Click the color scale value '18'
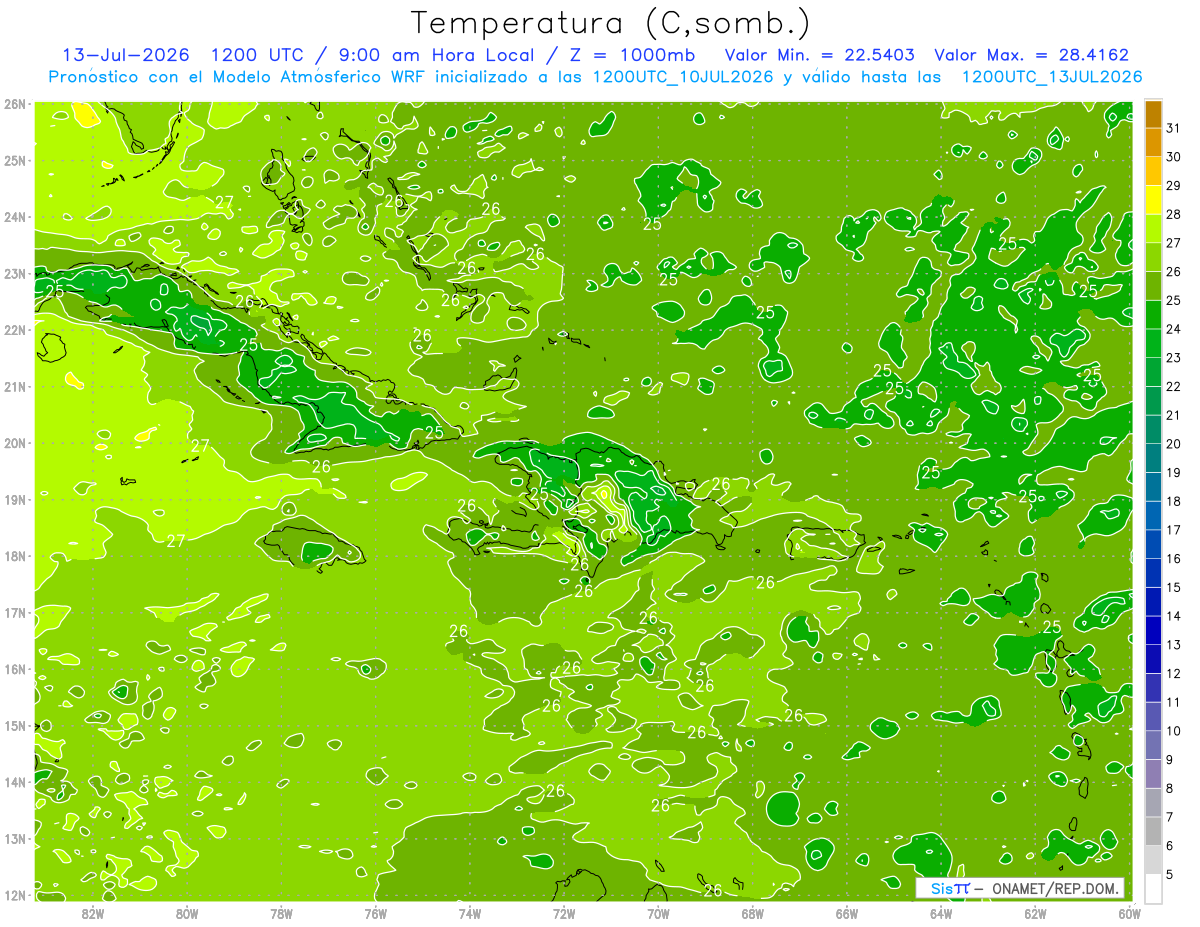The image size is (1200, 927). 1173,501
